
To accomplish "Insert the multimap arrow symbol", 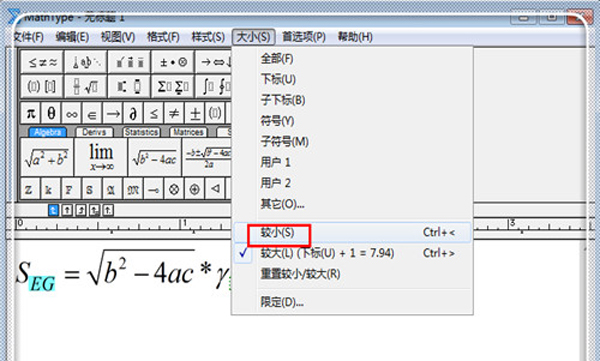I will (153, 189).
